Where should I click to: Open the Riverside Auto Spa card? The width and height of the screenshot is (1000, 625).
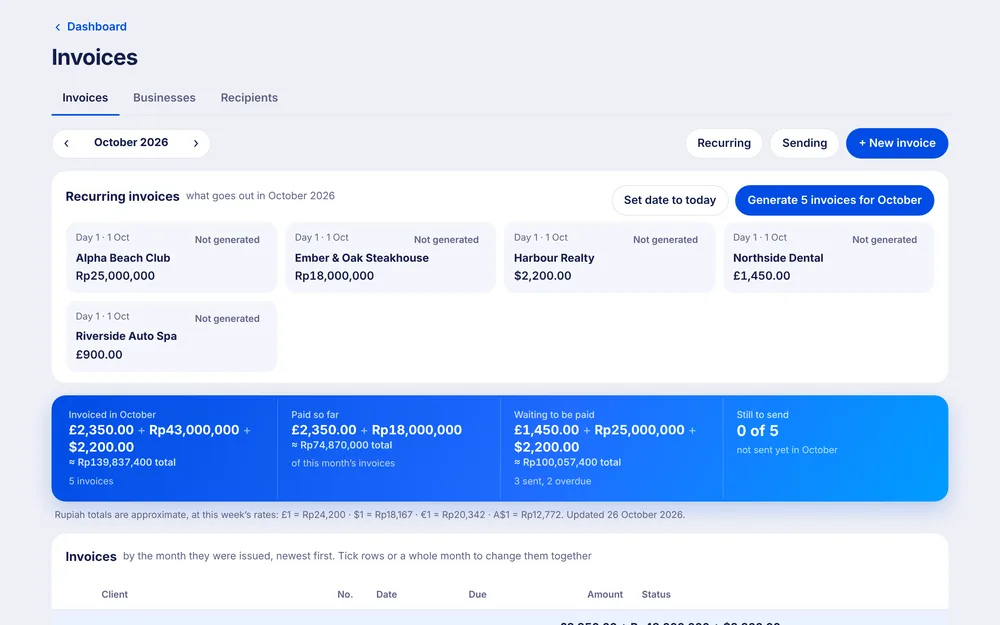[172, 336]
